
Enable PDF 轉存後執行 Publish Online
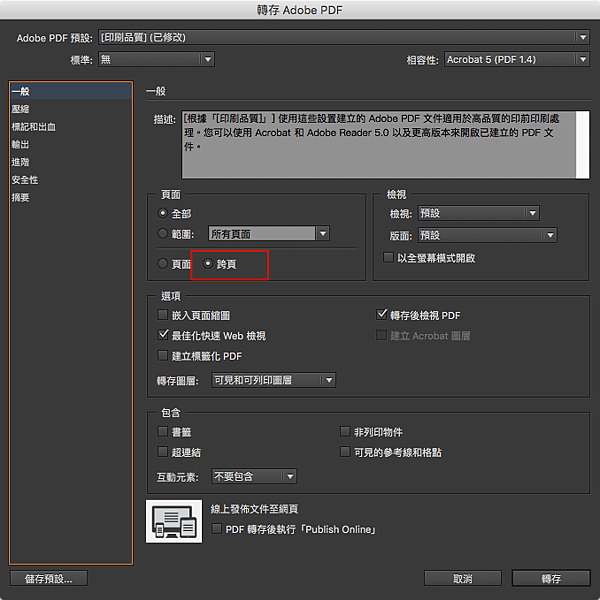217,529
